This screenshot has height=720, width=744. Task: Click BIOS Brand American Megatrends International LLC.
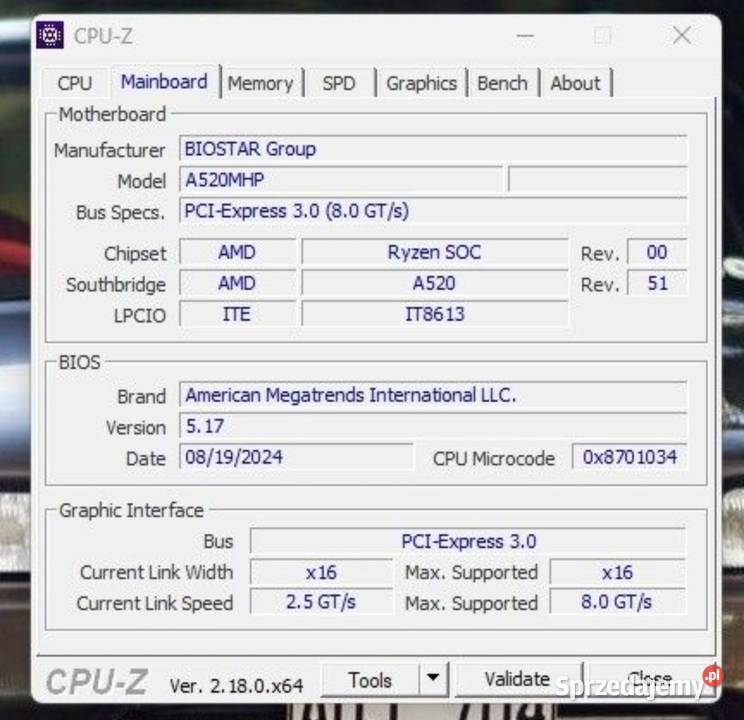tap(433, 395)
